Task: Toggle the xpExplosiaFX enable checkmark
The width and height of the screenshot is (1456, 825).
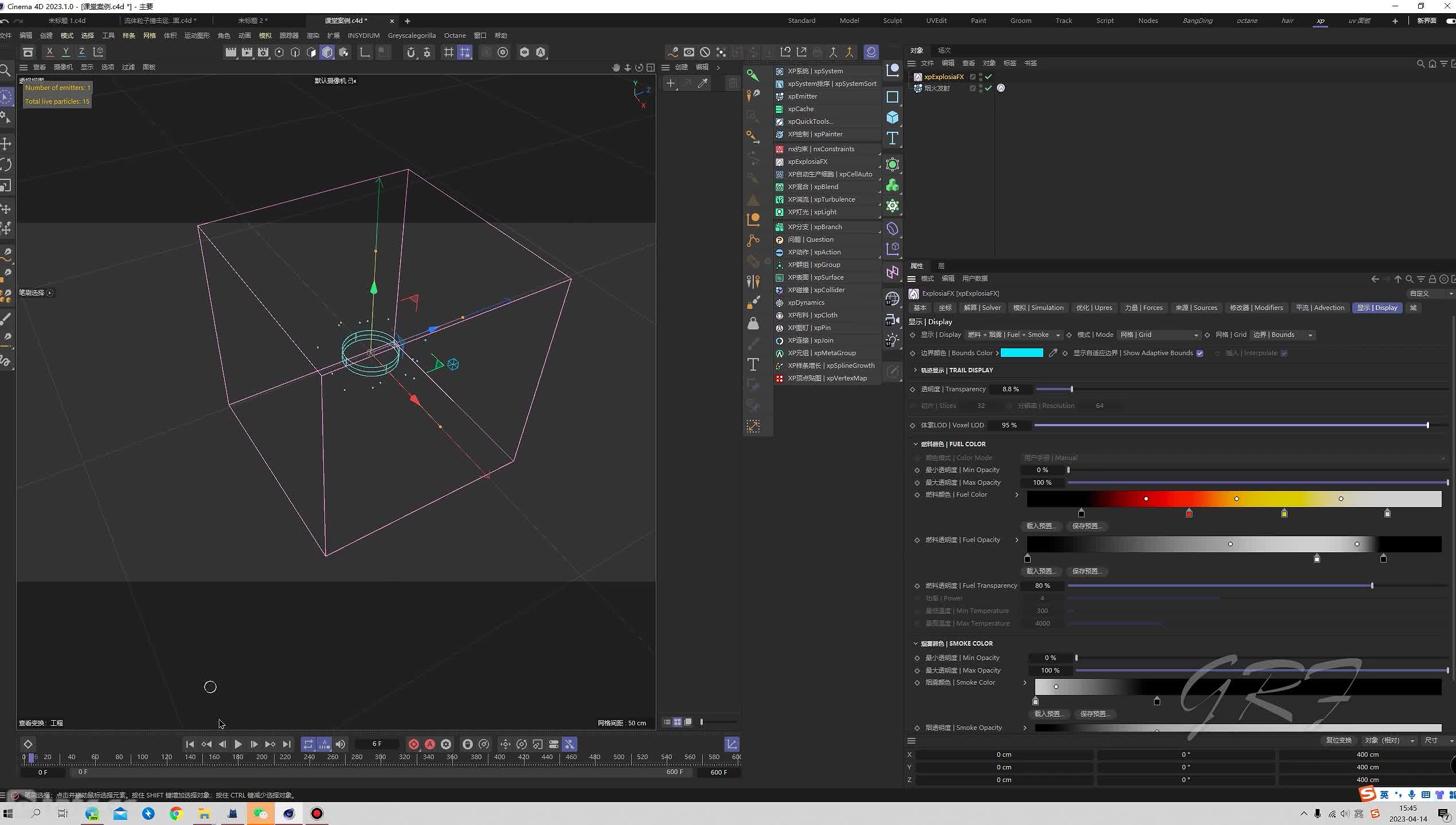Action: [x=988, y=77]
